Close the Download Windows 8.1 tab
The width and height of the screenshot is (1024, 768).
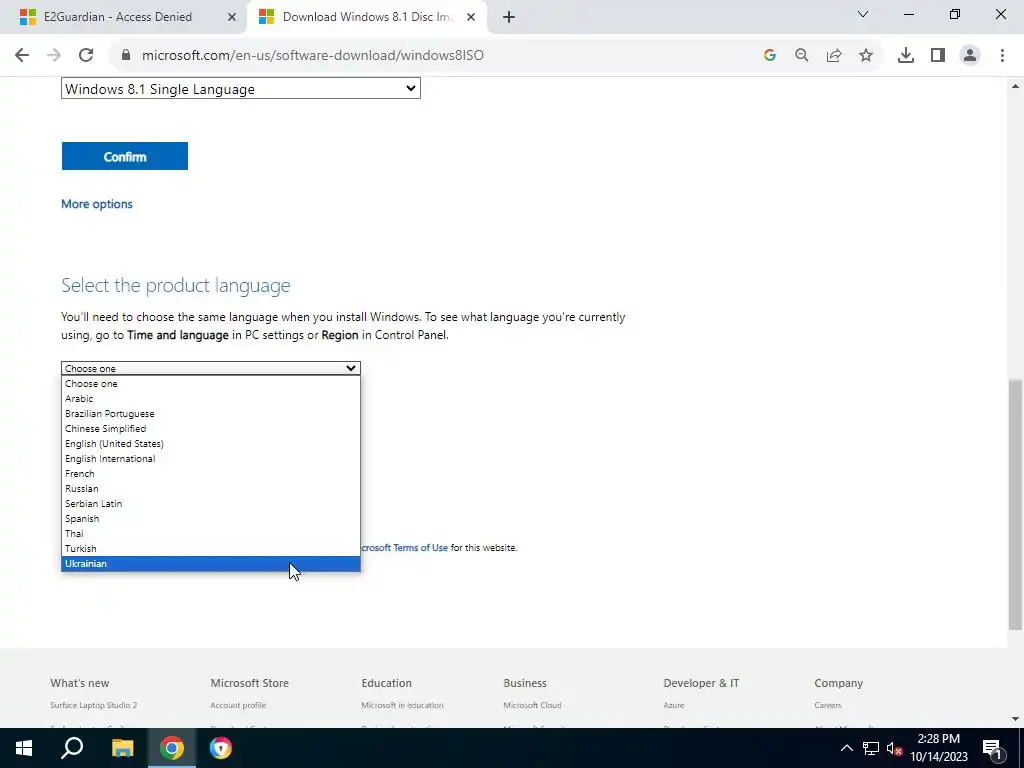pyautogui.click(x=471, y=17)
